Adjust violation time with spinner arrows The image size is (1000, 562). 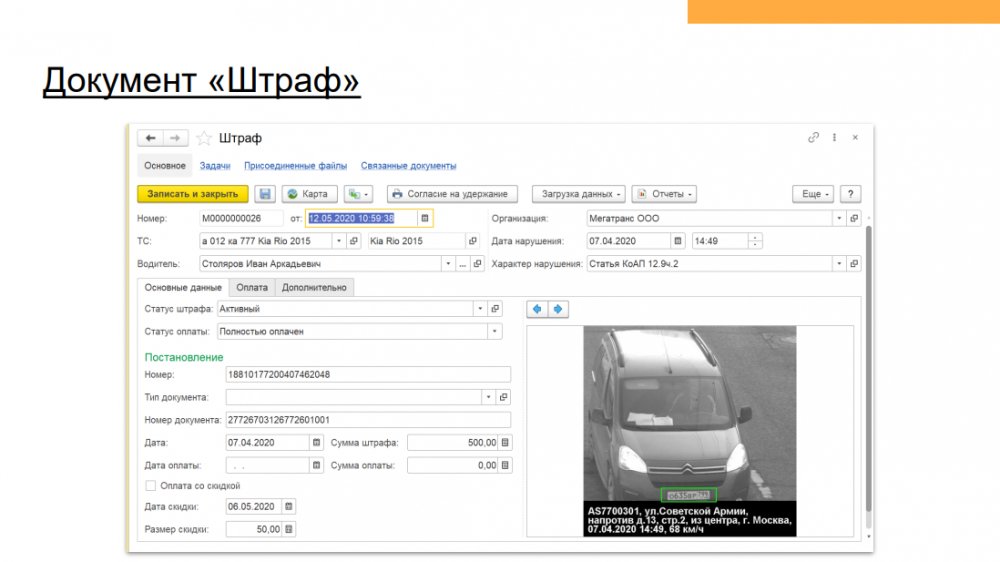pos(755,241)
